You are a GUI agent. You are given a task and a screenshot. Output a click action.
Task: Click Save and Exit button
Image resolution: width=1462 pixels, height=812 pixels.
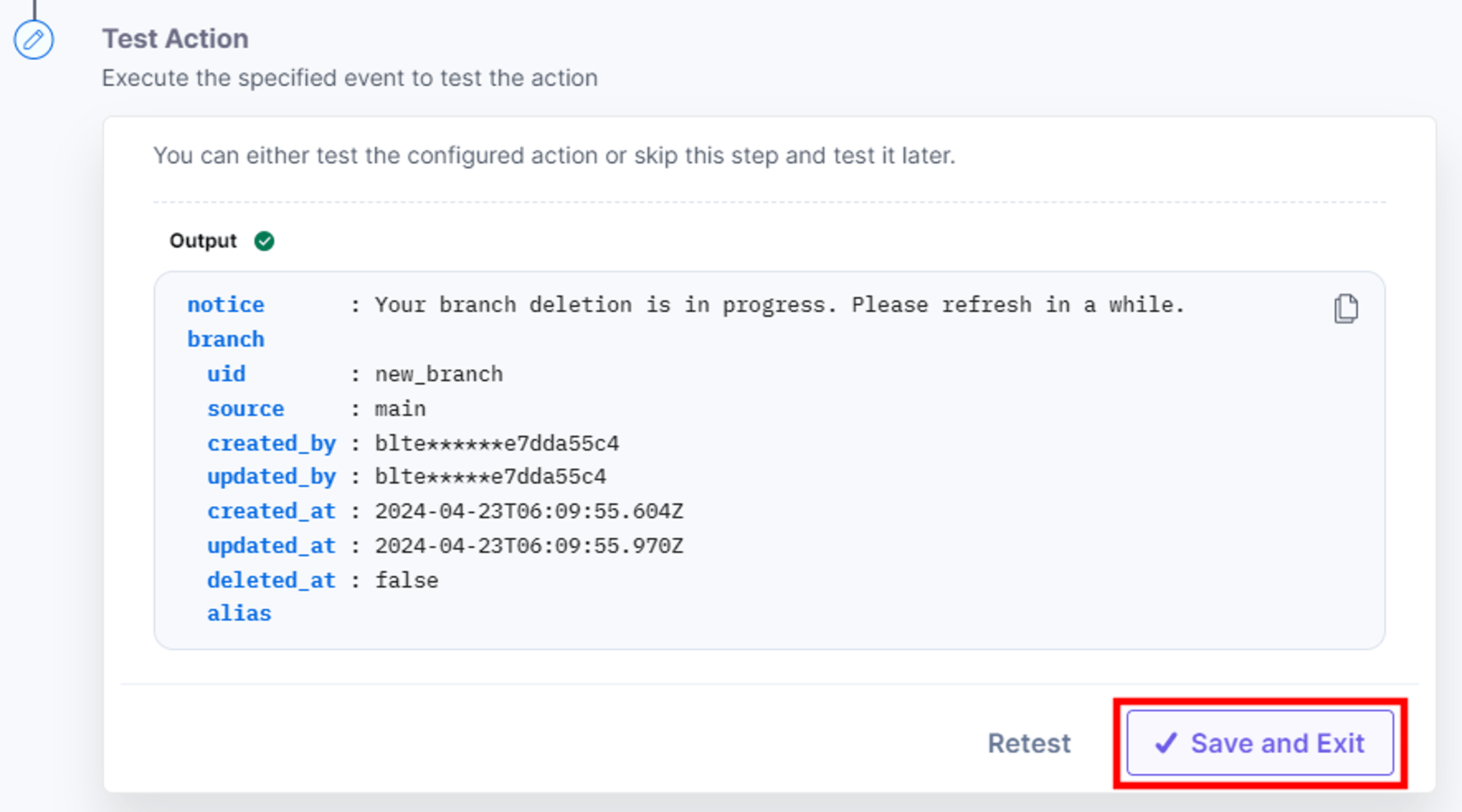pos(1260,743)
